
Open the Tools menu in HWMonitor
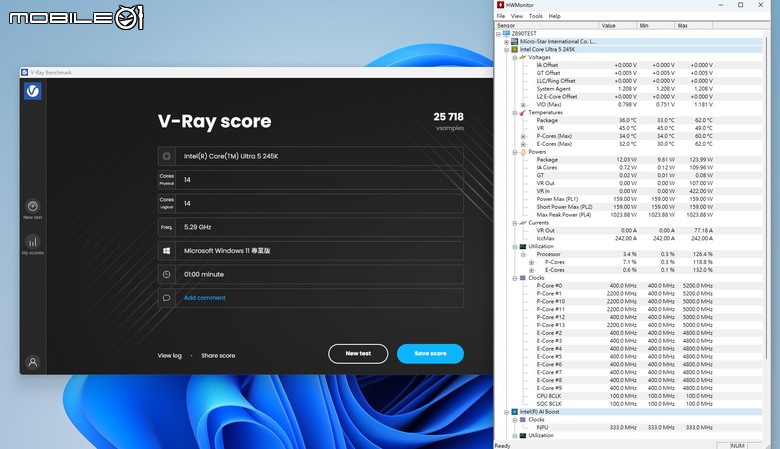point(536,16)
